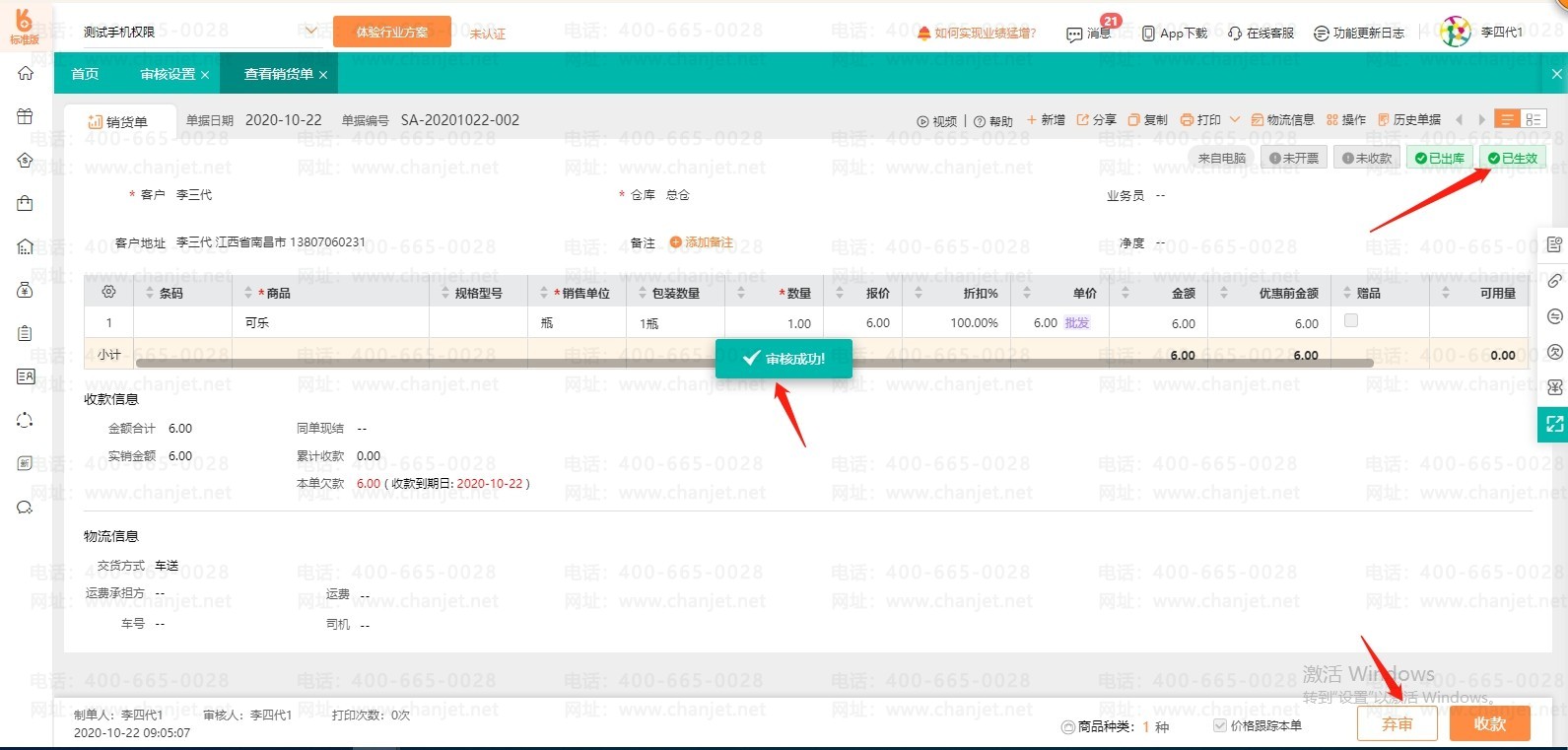Open the clipboard icon in left sidebar
Viewport: 1568px width, 750px height.
click(26, 333)
